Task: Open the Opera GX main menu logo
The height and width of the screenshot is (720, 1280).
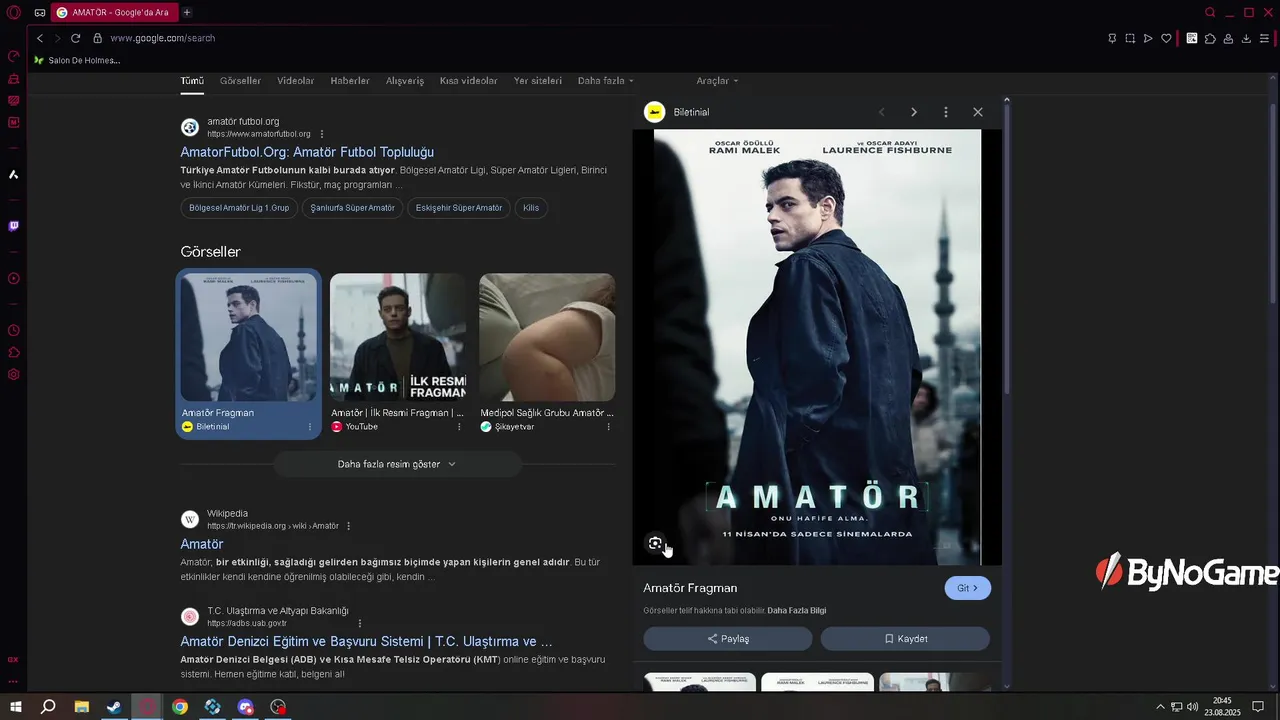Action: tap(14, 12)
